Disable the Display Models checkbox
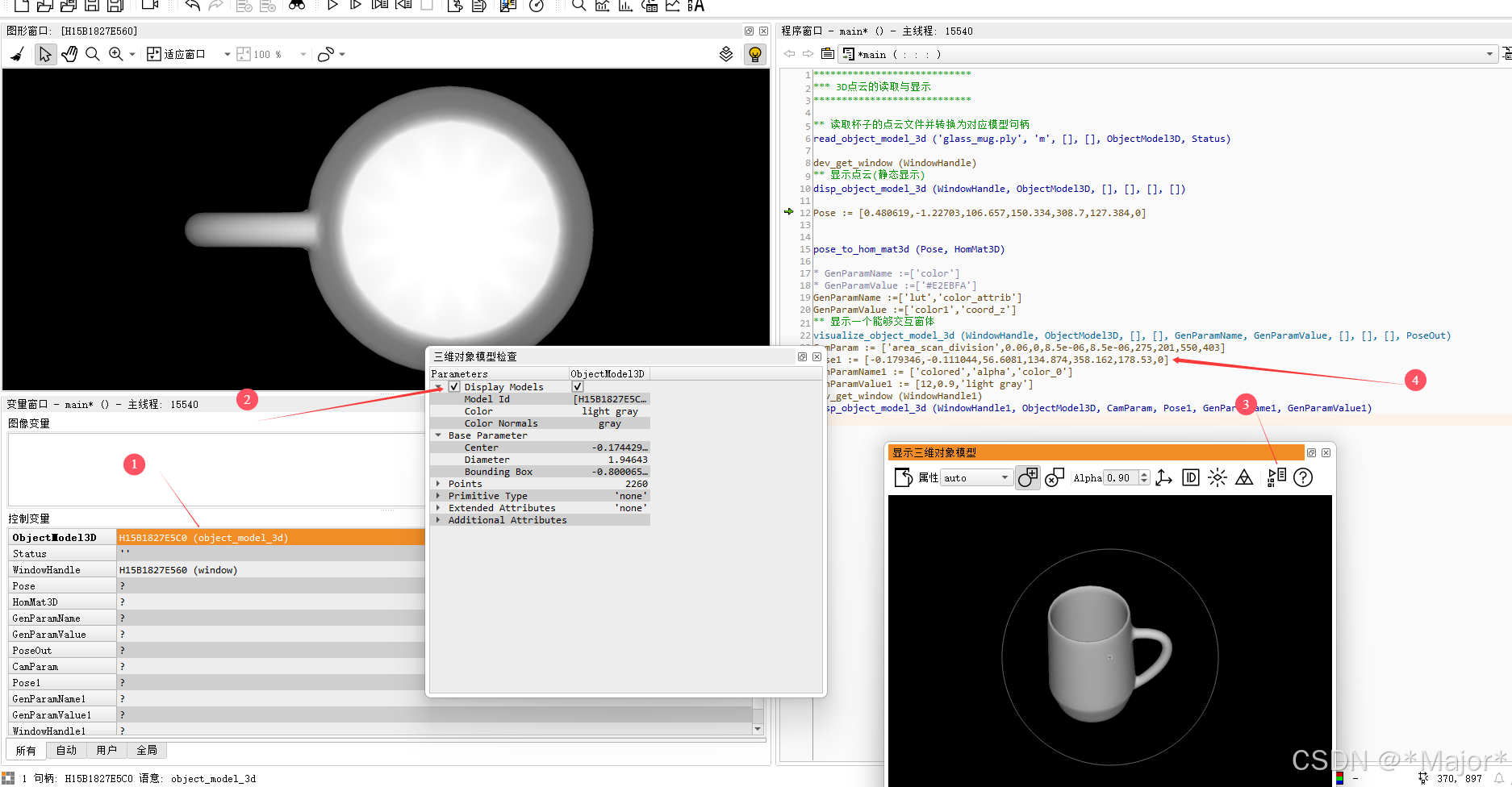 pos(454,386)
